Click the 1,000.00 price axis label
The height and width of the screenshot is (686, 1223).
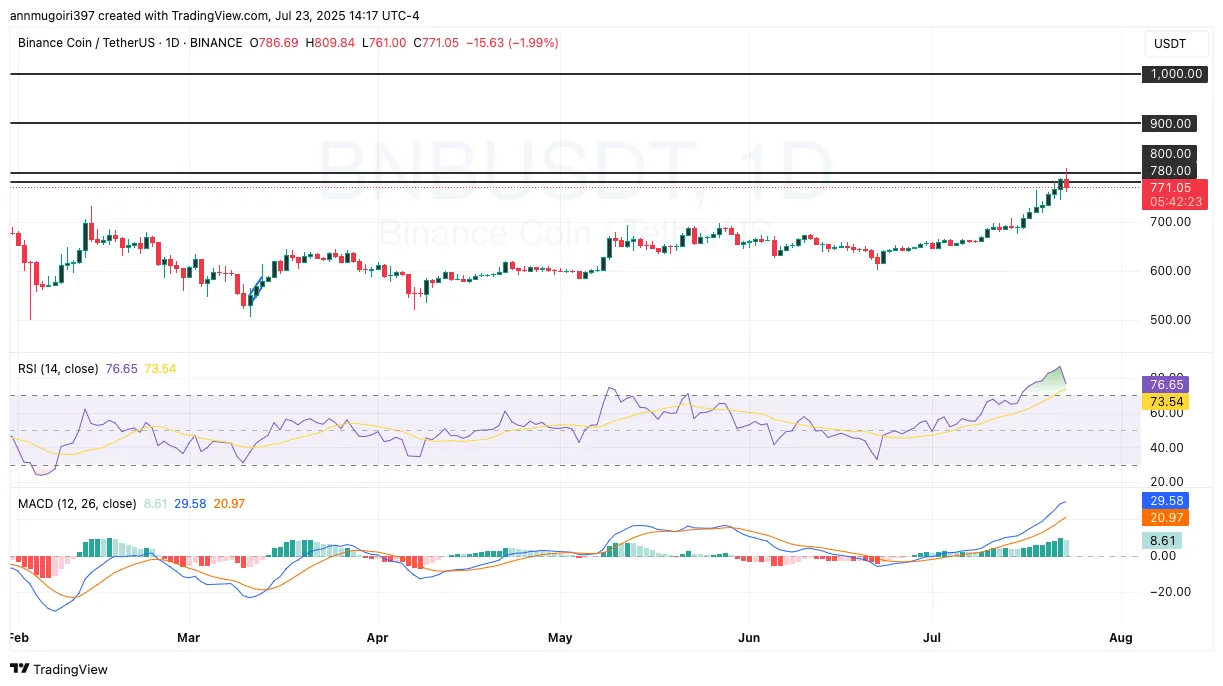pyautogui.click(x=1175, y=73)
